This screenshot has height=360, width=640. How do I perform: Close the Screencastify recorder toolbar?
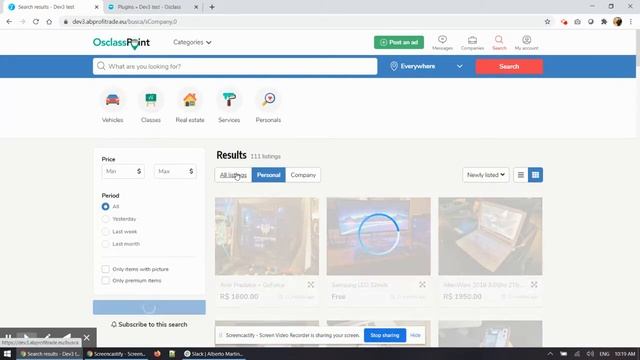pos(87,338)
